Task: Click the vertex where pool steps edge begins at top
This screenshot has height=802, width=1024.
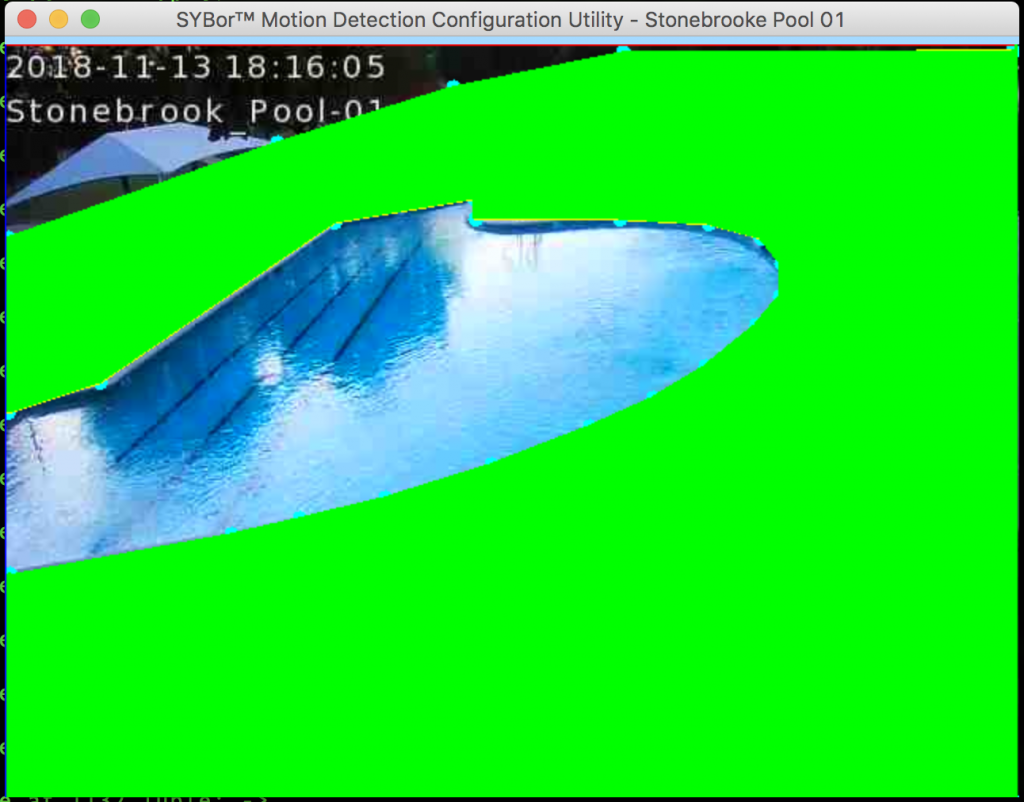Action: pyautogui.click(x=336, y=225)
